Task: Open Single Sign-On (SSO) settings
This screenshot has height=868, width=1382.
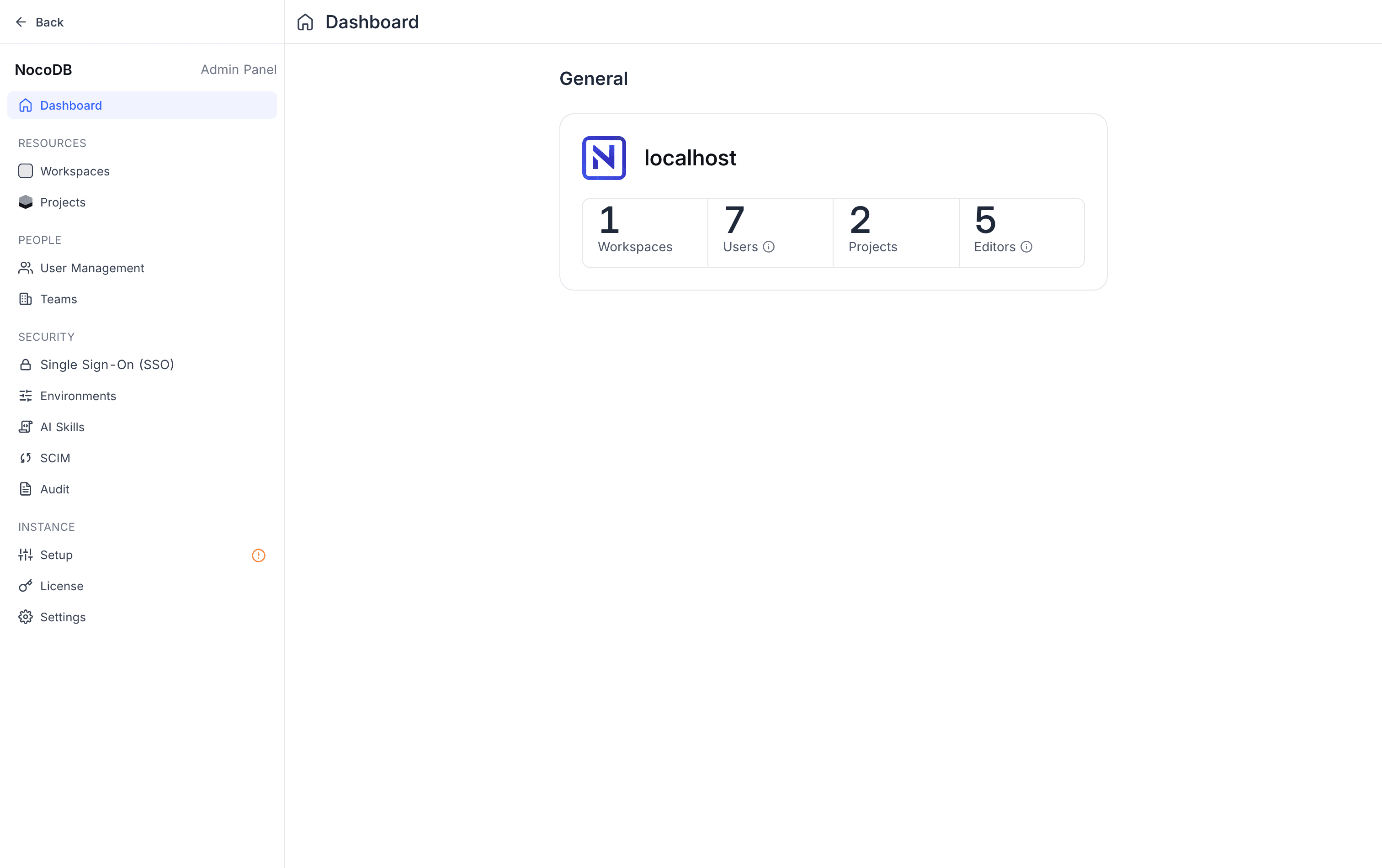Action: coord(142,365)
